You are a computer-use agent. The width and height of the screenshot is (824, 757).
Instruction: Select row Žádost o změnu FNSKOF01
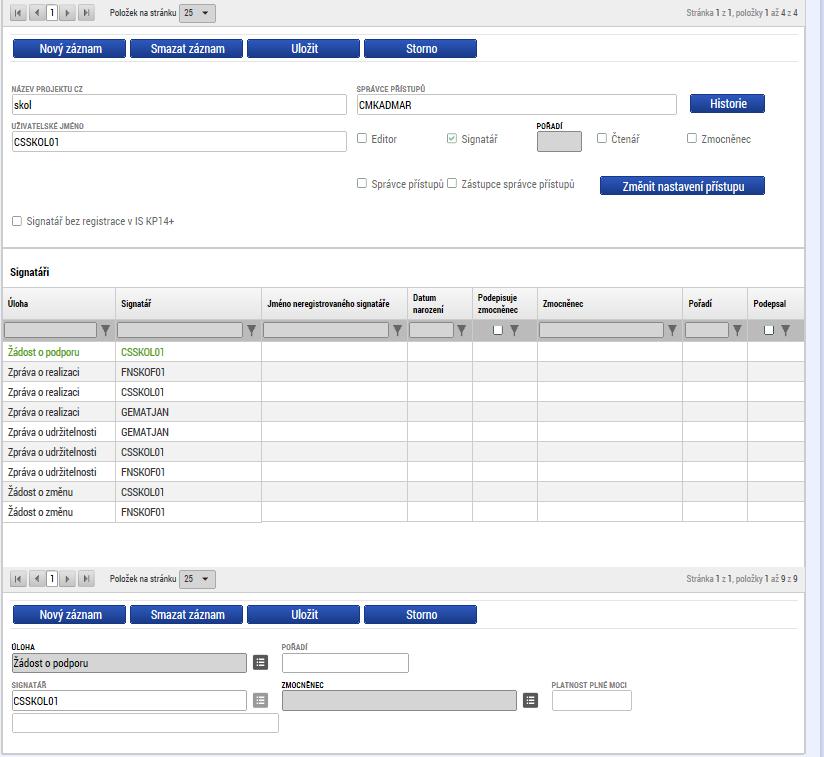pyautogui.click(x=403, y=512)
